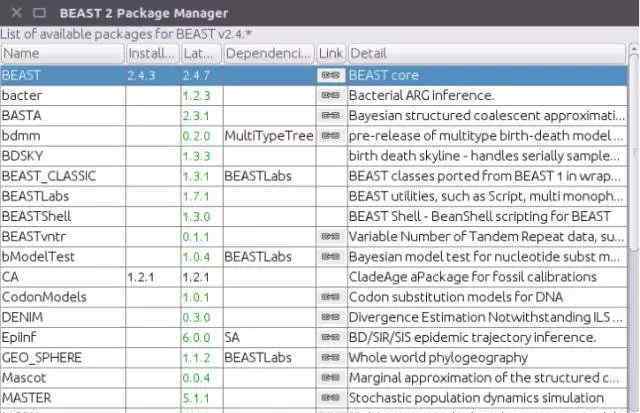The image size is (640, 413).
Task: Open the link icon in EpiInf row
Action: click(331, 337)
